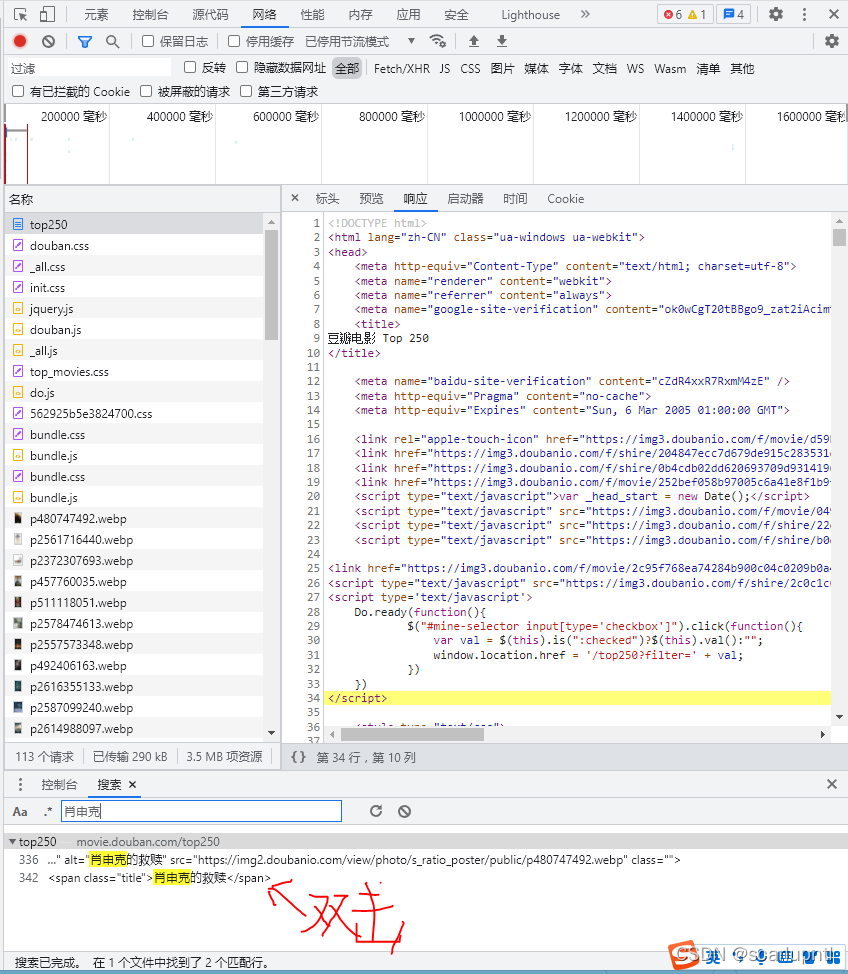The width and height of the screenshot is (848, 974).
Task: Refresh the search results icon
Action: pyautogui.click(x=376, y=811)
